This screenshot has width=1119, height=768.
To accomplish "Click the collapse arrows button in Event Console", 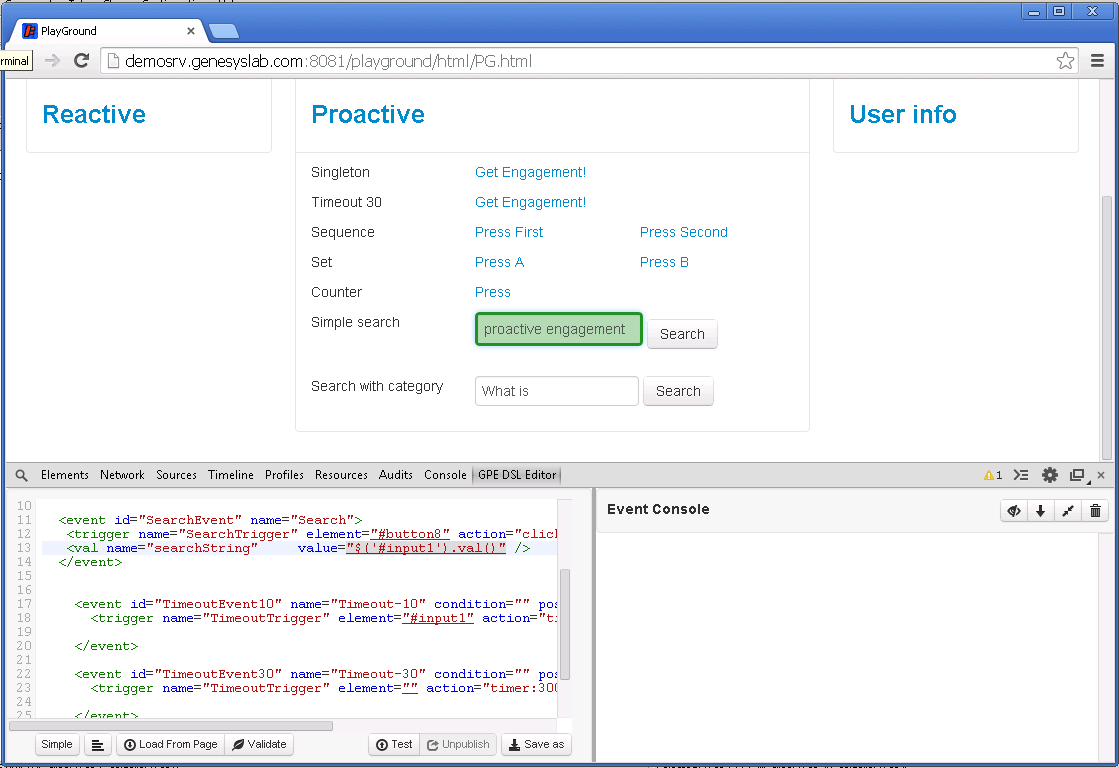I will click(1068, 510).
